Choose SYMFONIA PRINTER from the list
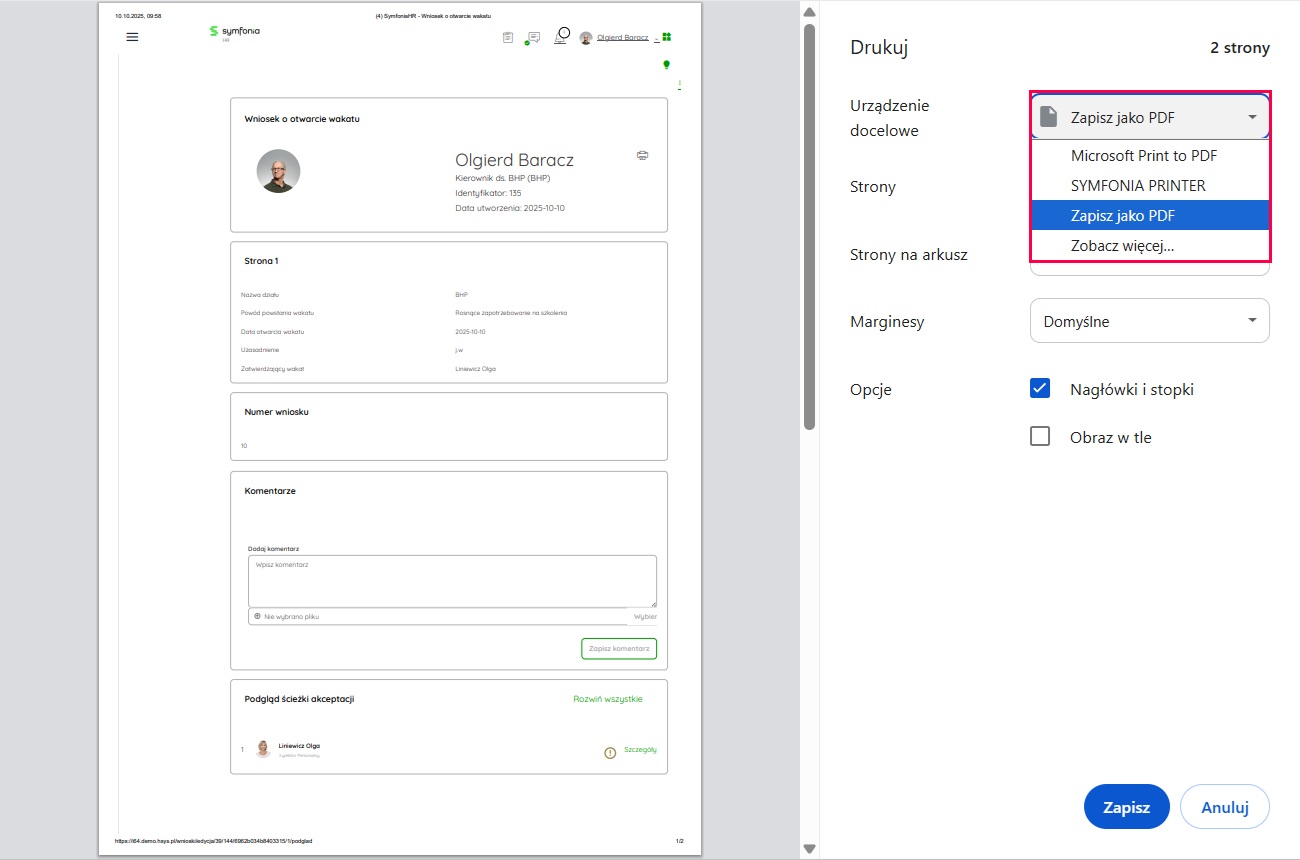 coord(1138,186)
